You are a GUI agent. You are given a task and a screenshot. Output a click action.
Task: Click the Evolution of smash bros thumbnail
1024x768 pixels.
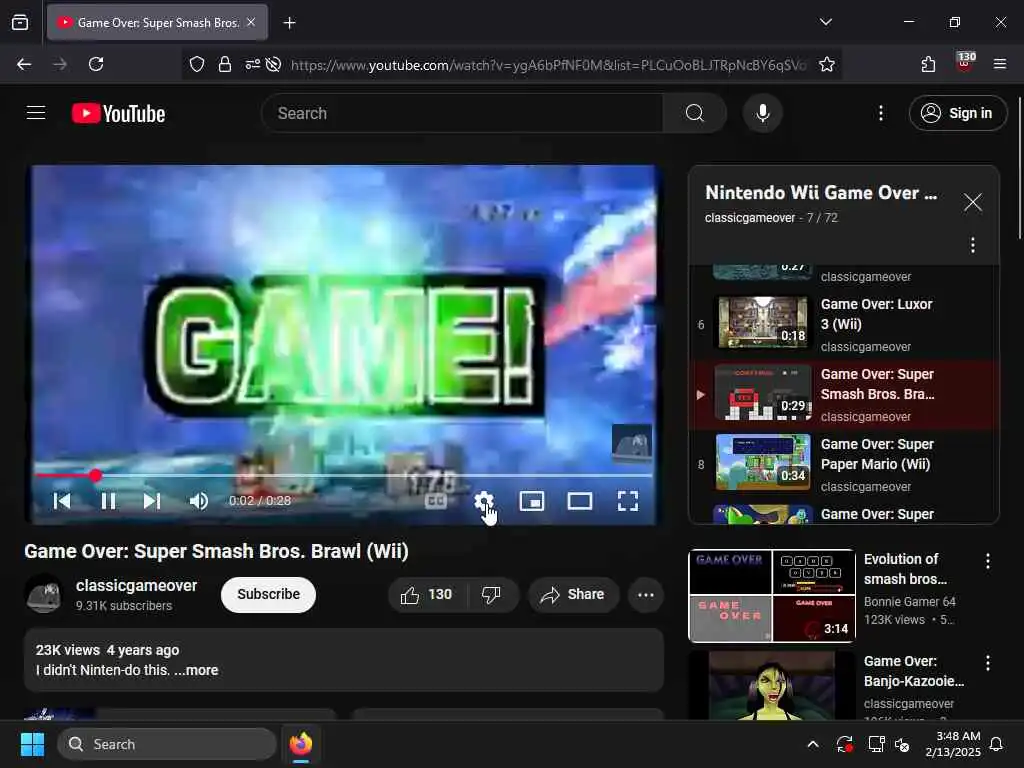771,596
